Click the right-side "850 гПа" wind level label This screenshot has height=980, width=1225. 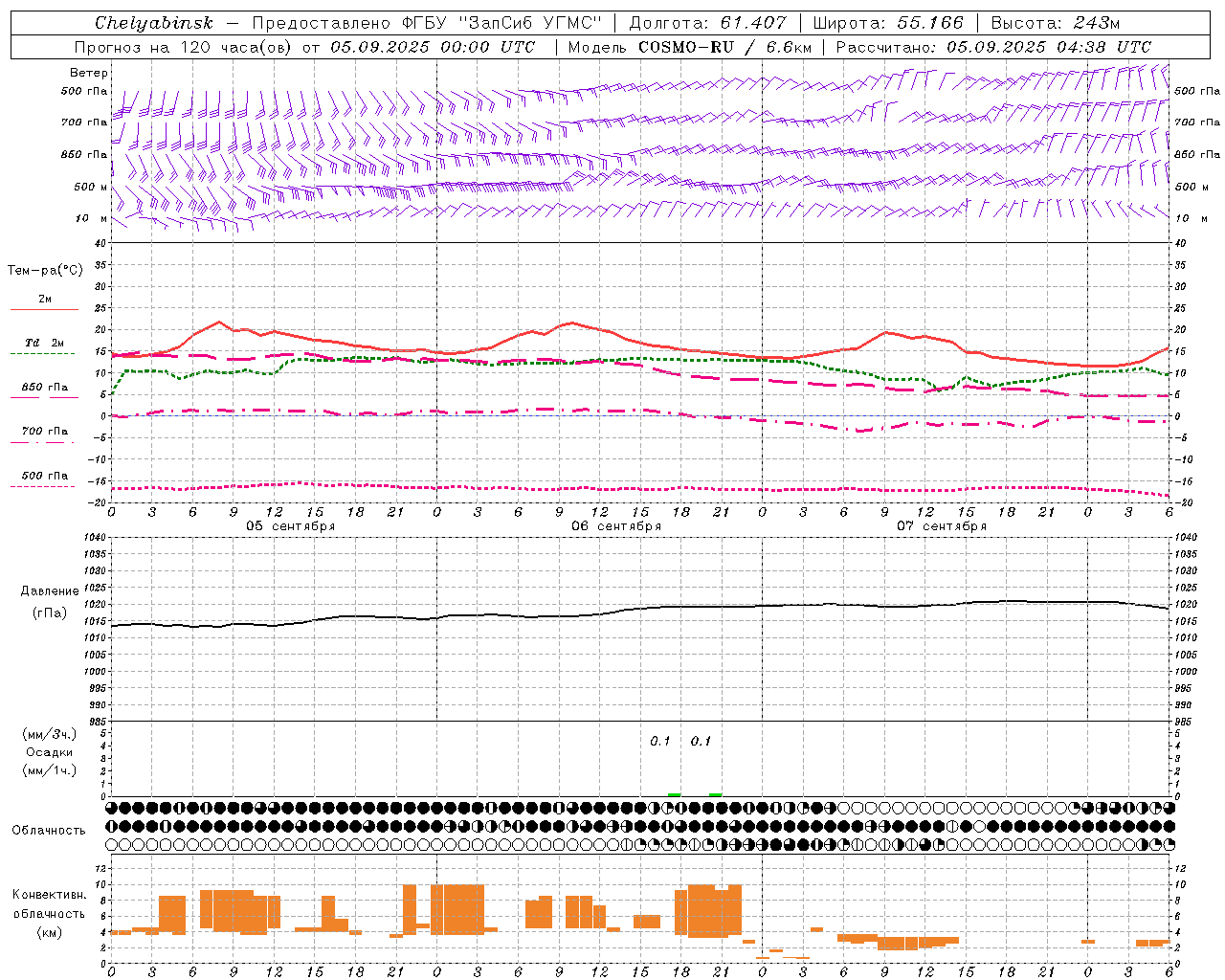coord(1197,154)
